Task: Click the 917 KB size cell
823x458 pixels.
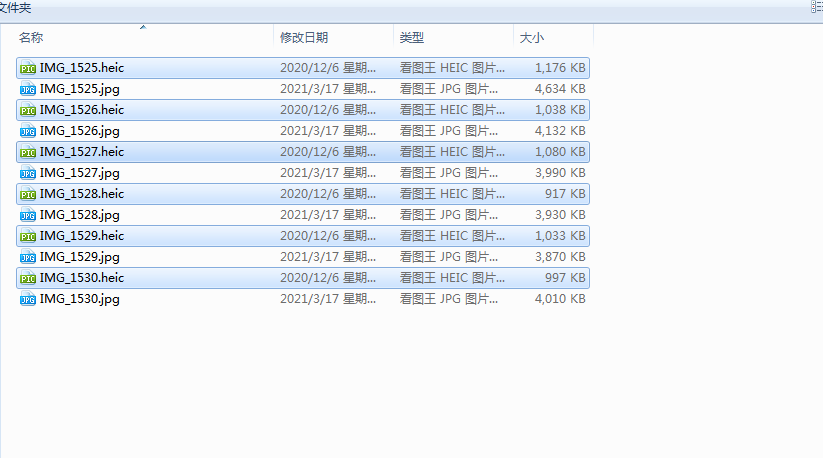Action: [565, 194]
